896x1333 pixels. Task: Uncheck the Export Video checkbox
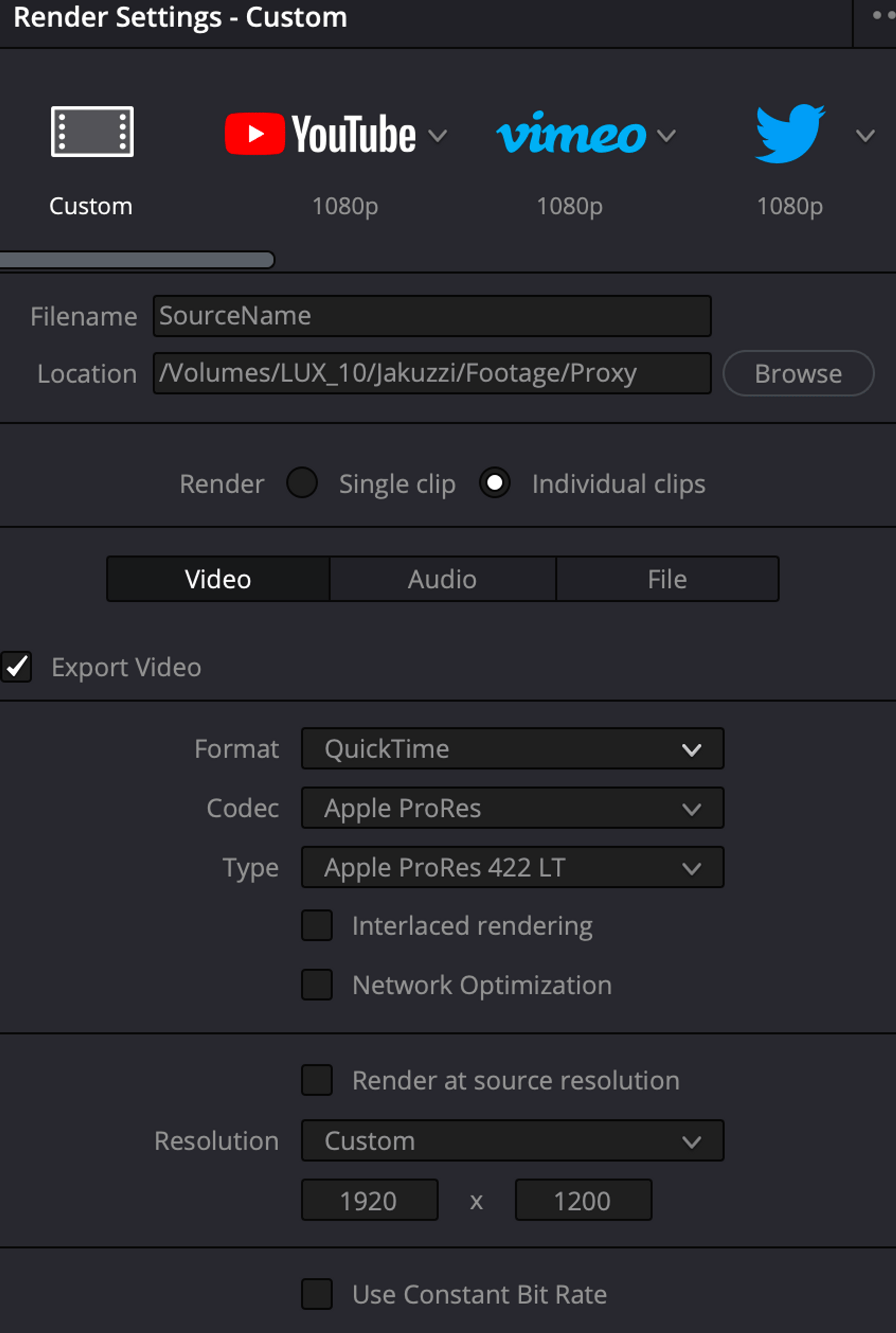click(x=17, y=667)
